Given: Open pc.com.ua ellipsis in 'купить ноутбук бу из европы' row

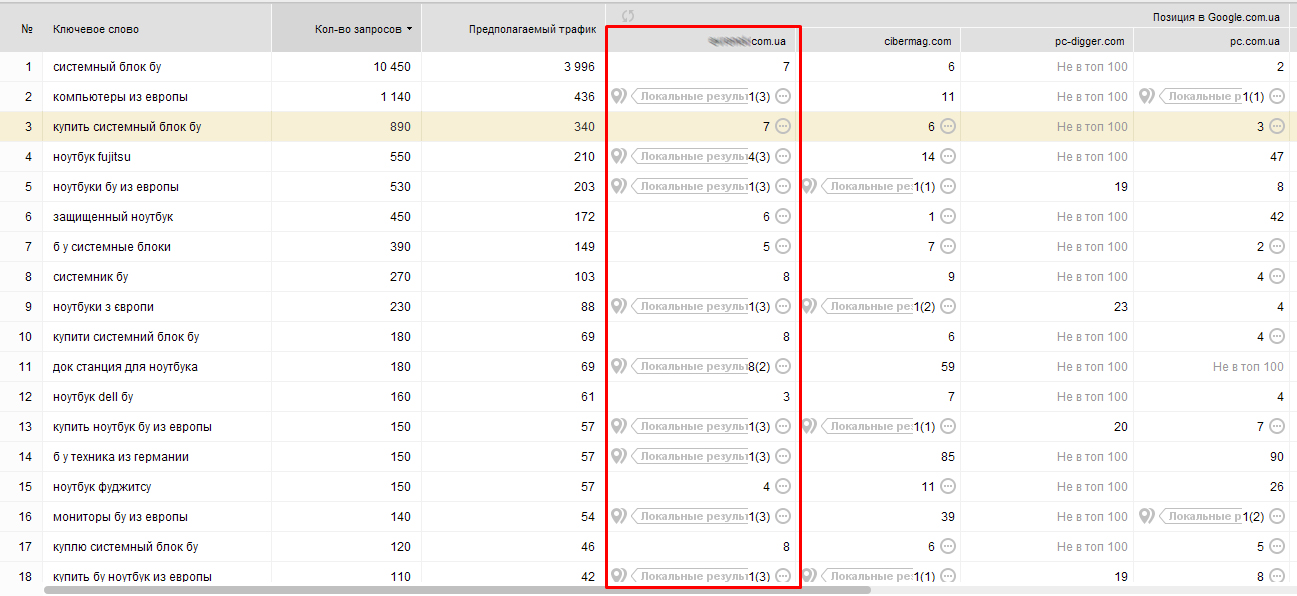Looking at the screenshot, I should pyautogui.click(x=1277, y=427).
